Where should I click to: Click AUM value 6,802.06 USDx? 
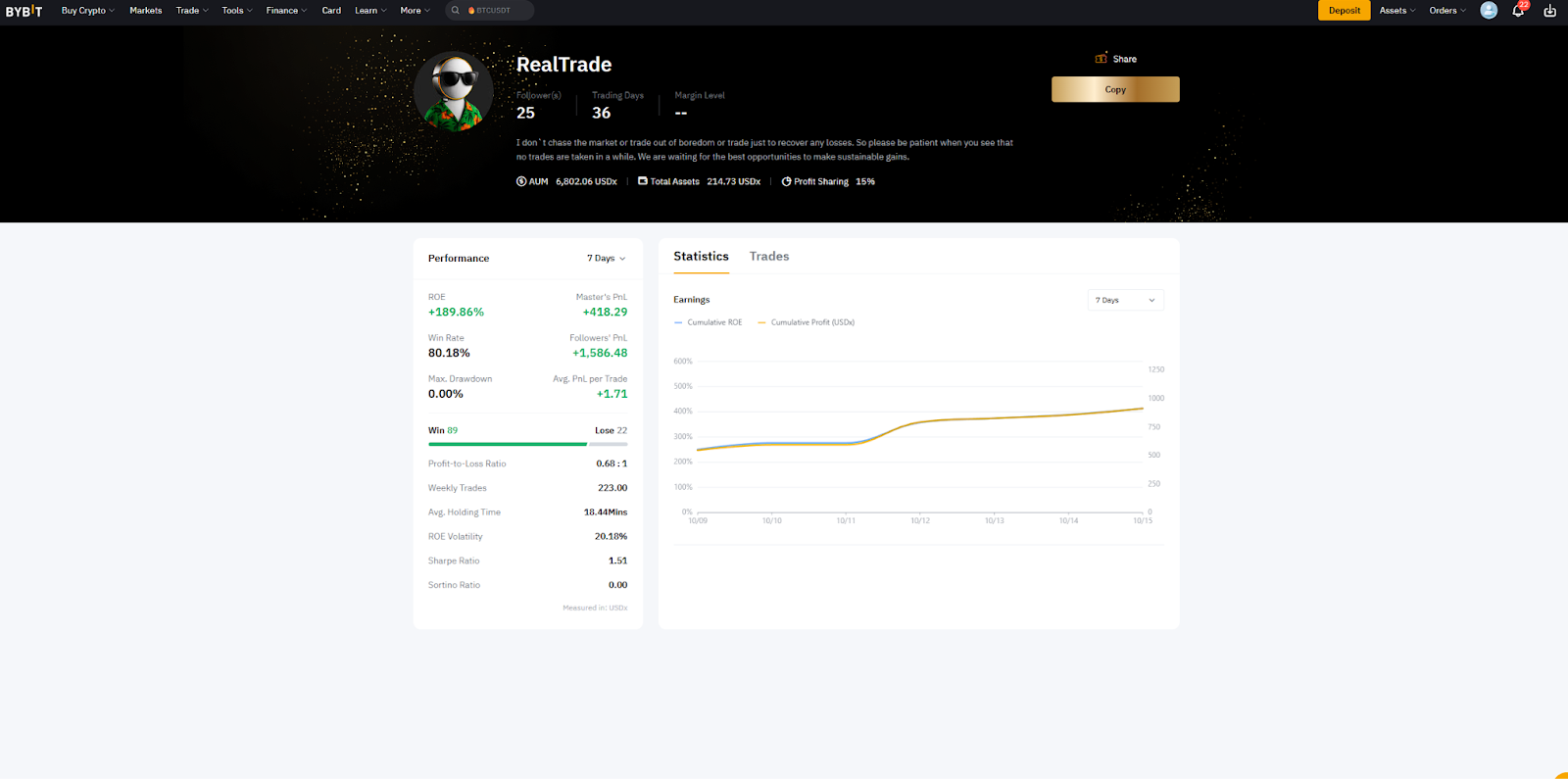tap(586, 181)
